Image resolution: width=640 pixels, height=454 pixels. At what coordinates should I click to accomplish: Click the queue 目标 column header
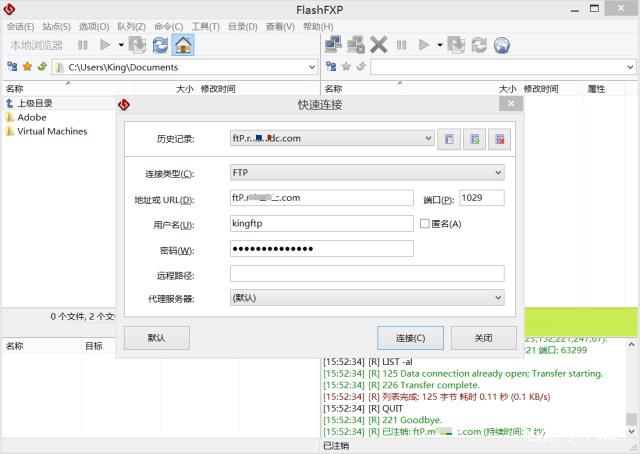click(x=94, y=346)
